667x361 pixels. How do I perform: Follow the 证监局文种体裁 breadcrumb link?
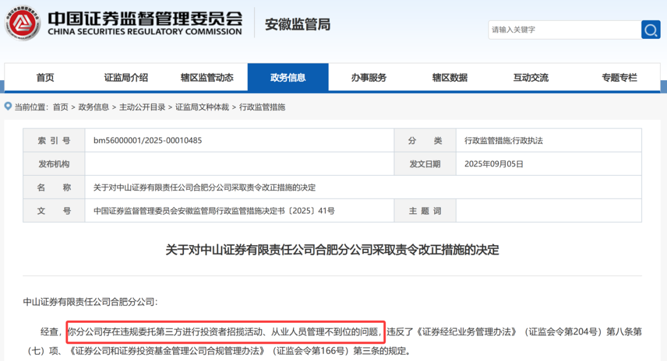202,107
